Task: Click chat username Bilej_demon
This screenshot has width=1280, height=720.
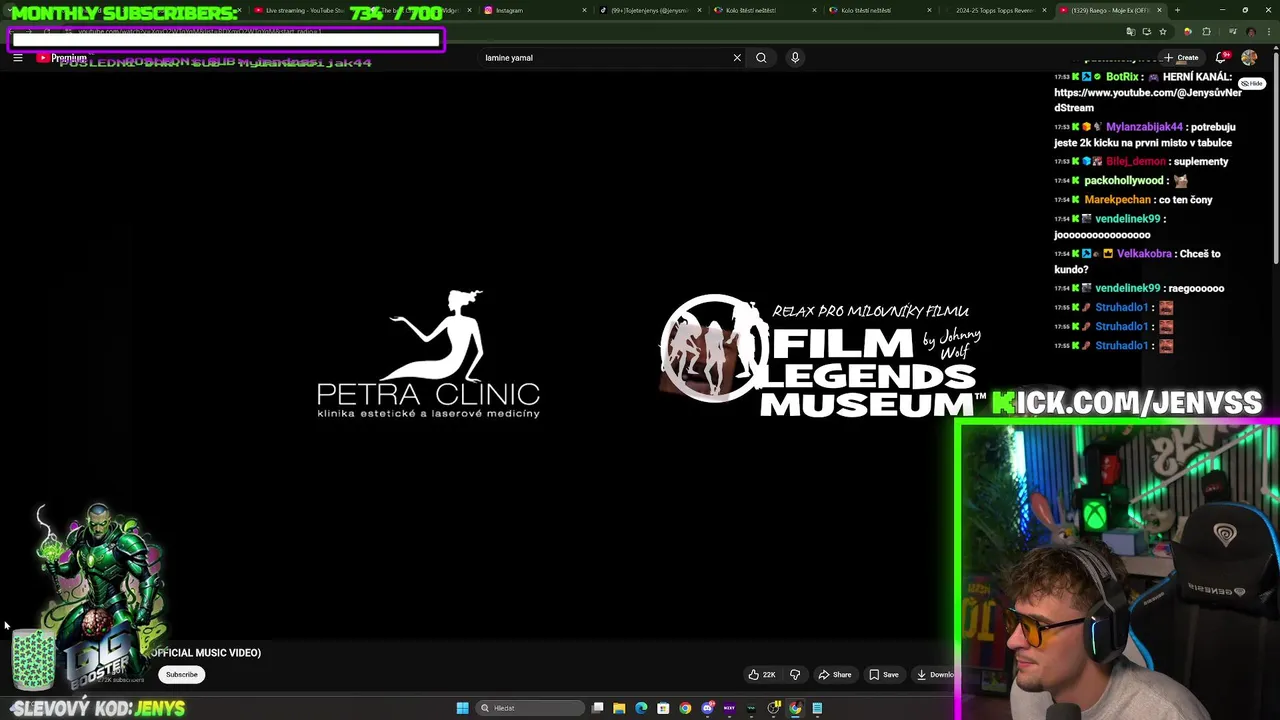Action: pyautogui.click(x=1136, y=162)
